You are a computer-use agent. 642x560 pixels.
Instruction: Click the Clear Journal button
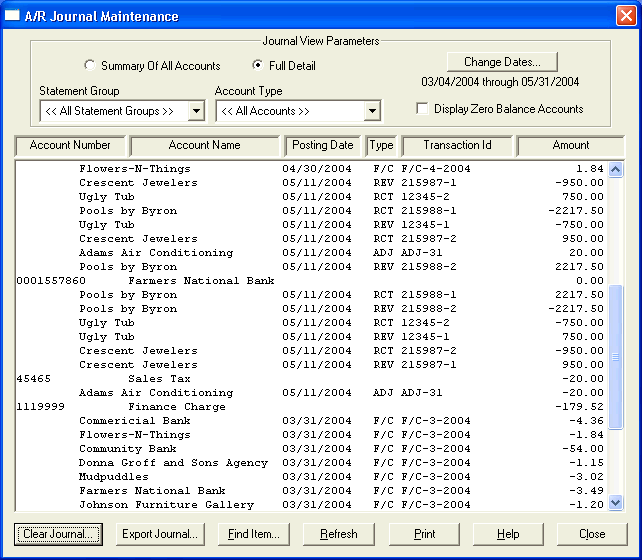[58, 534]
